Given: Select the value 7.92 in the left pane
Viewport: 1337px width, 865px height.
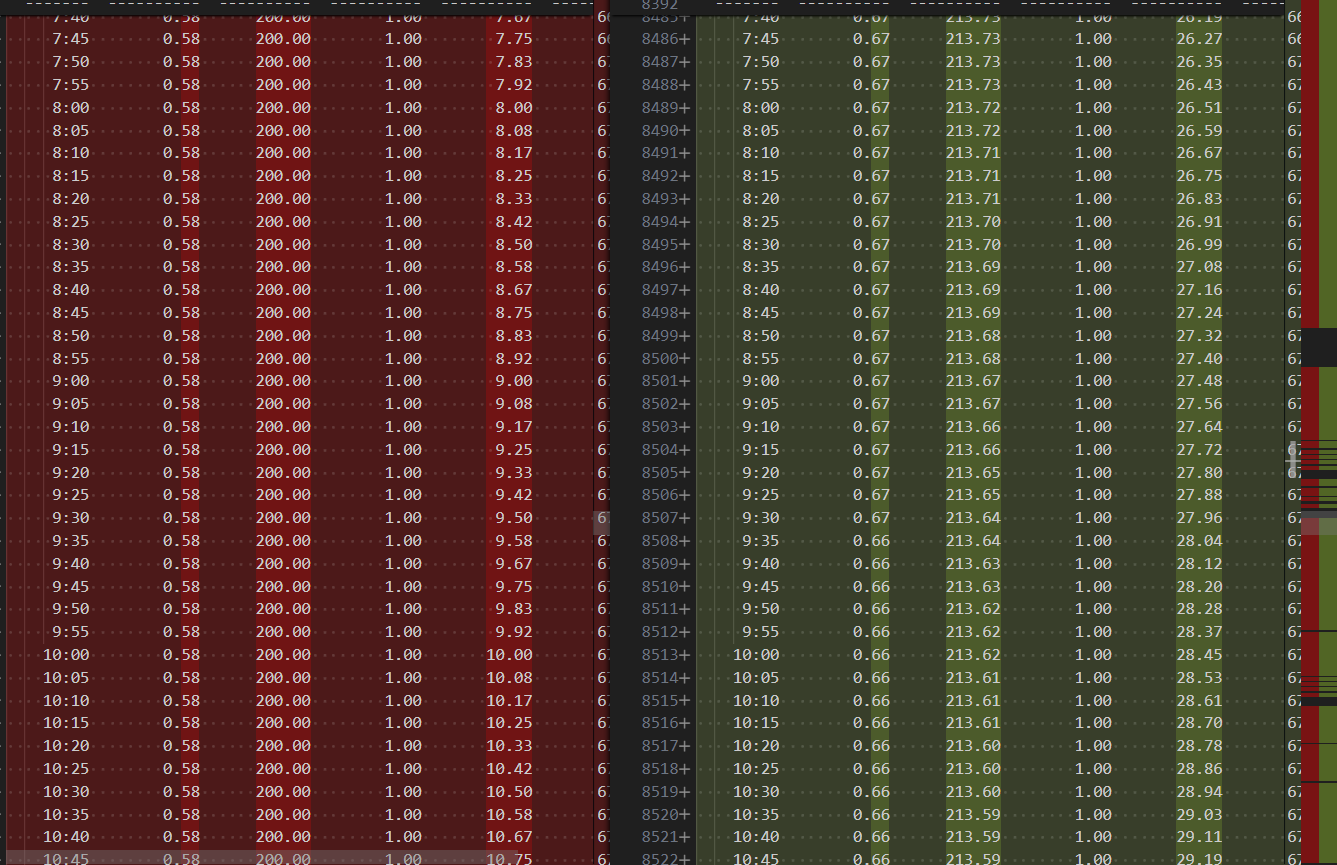Looking at the screenshot, I should [x=514, y=85].
